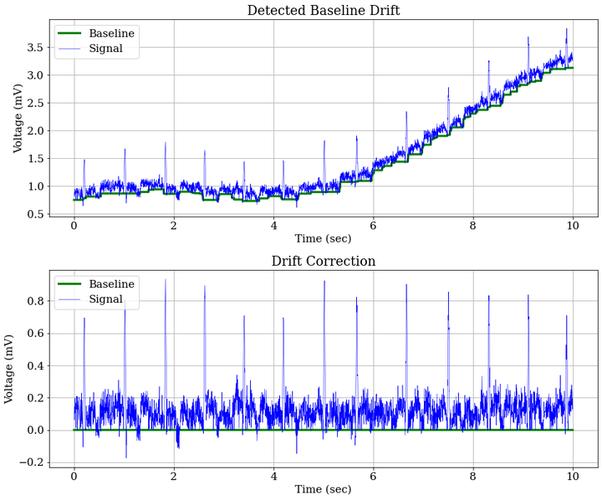The image size is (602, 500).
Task: Click the 0.5 voltage tick label
Action: click(x=35, y=214)
